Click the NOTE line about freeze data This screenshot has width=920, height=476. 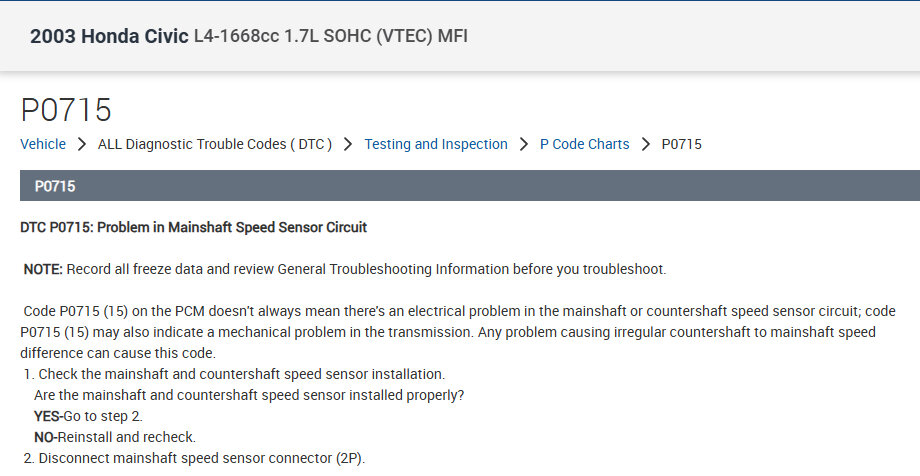click(x=344, y=269)
